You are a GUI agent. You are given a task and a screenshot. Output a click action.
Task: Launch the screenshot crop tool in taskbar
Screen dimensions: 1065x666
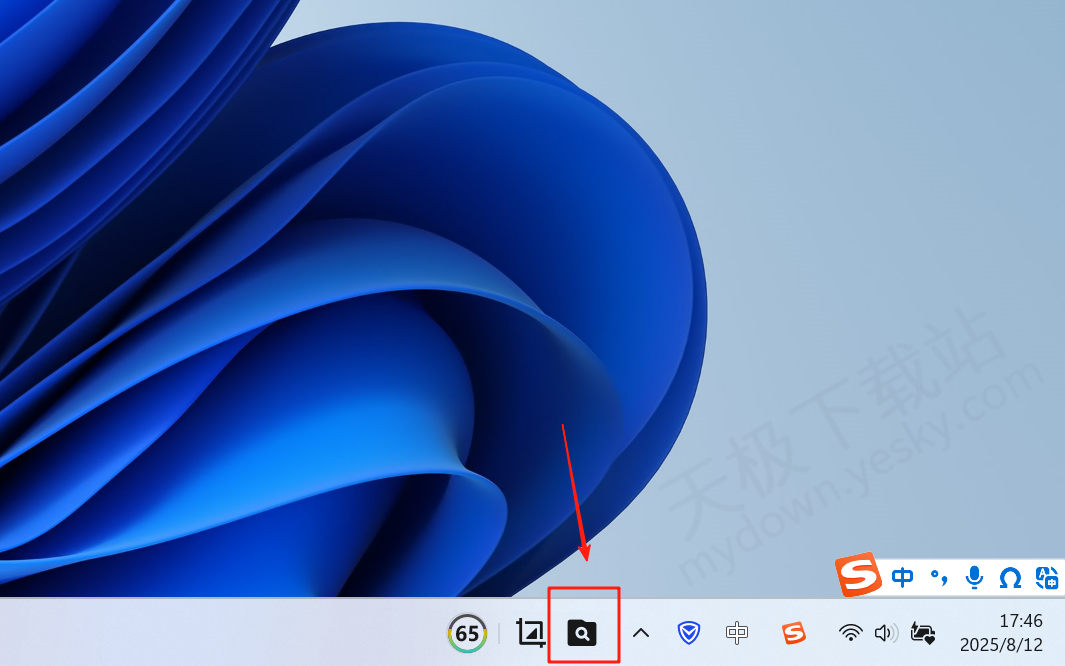(x=530, y=632)
